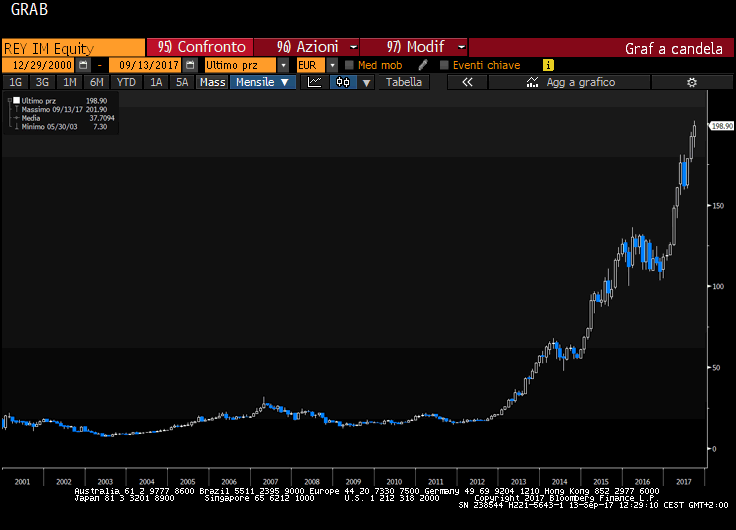Collapse the legend tree expander
This screenshot has height=530, width=736.
tap(9, 100)
